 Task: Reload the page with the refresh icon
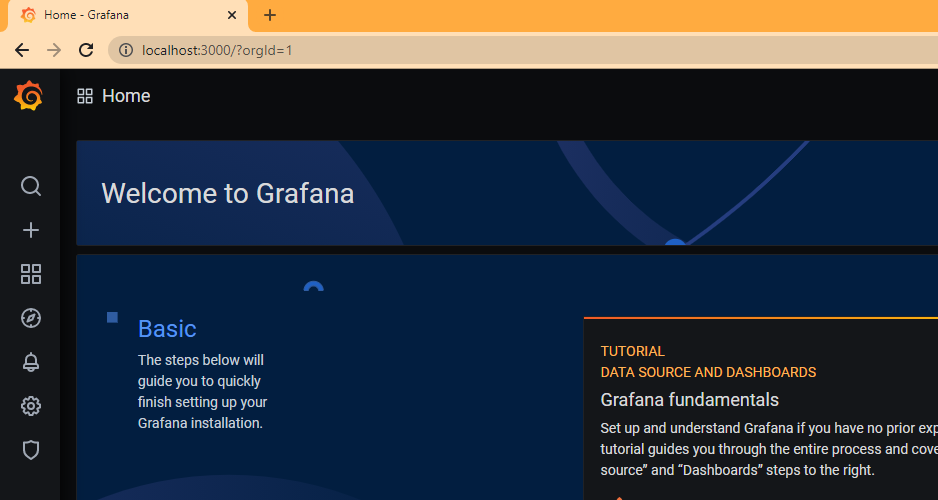click(x=86, y=50)
